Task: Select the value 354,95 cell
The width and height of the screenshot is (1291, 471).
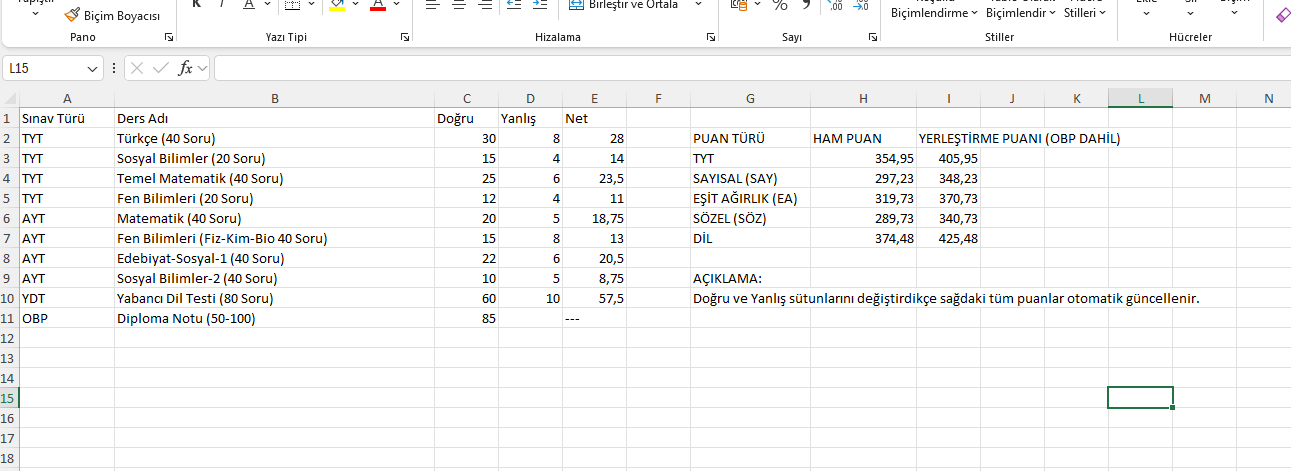Action: pyautogui.click(x=863, y=158)
